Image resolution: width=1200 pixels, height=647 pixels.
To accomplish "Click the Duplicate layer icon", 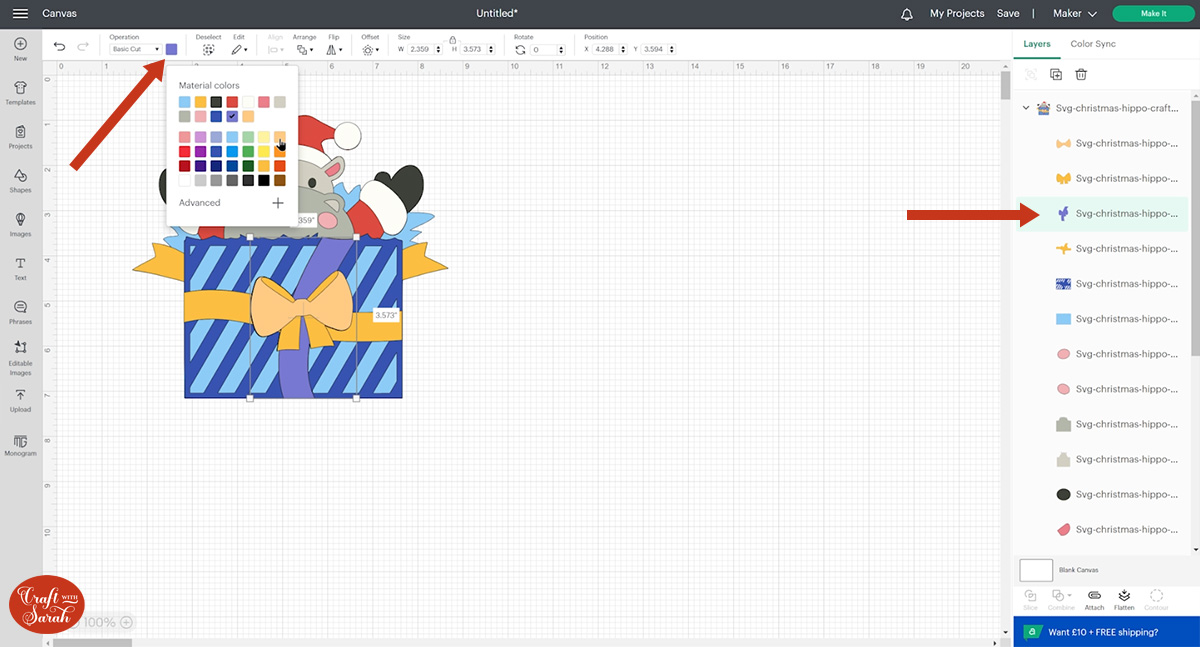I will (1056, 74).
